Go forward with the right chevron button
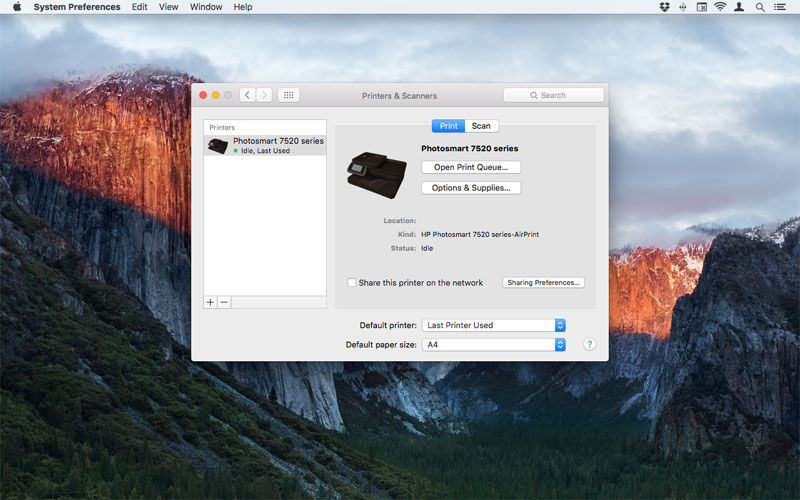 click(264, 95)
